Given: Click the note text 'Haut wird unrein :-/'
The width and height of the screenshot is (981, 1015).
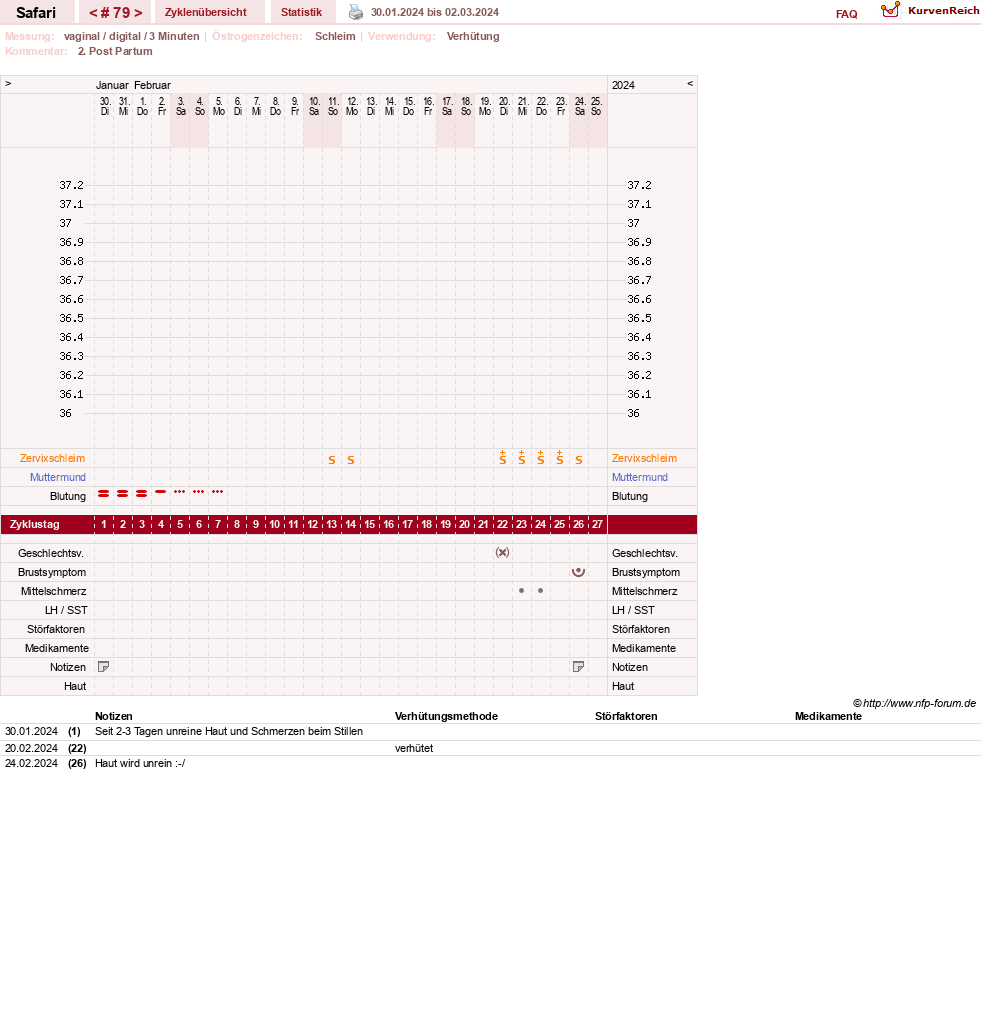Looking at the screenshot, I should click(140, 763).
